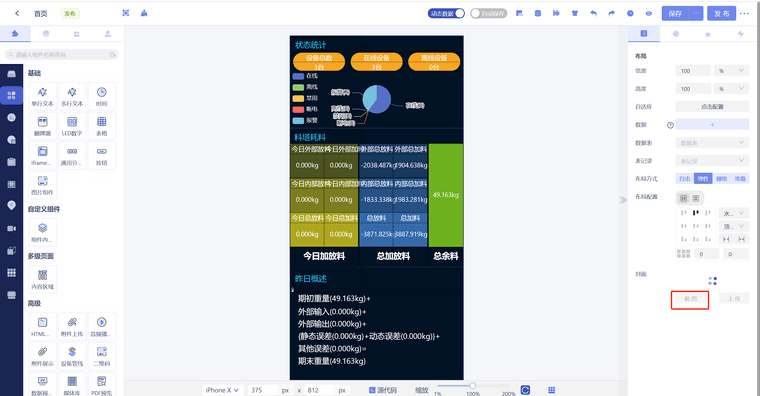The image size is (760, 396).
Task: Add the 内容区域 component
Action: tap(43, 279)
